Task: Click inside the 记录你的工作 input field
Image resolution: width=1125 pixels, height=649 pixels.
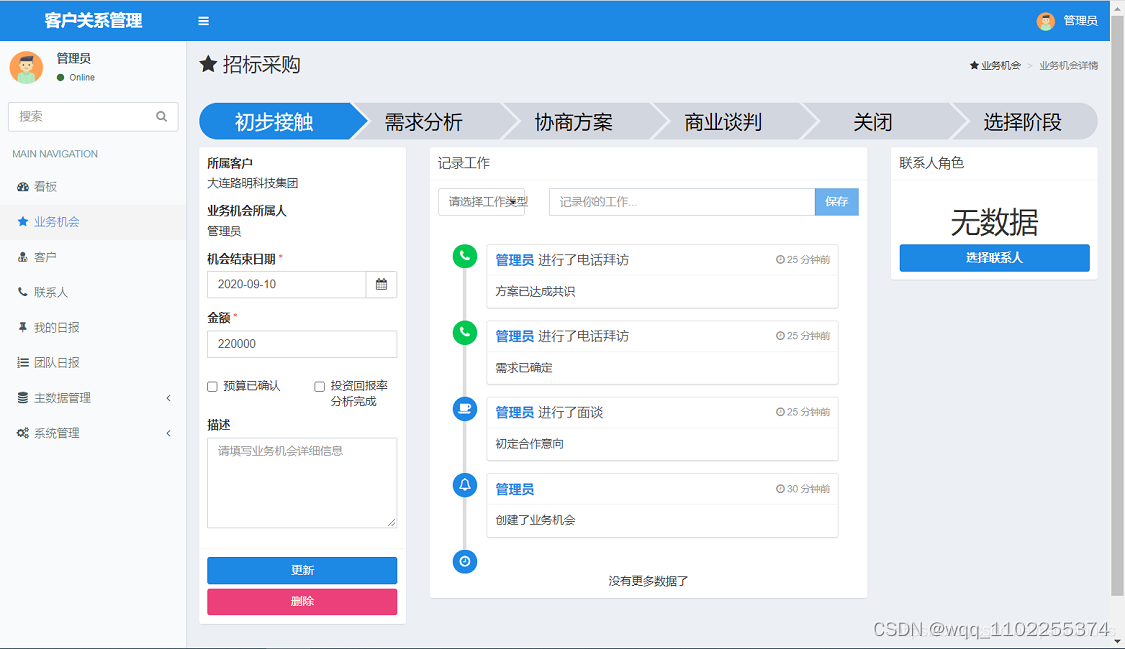Action: tap(681, 201)
